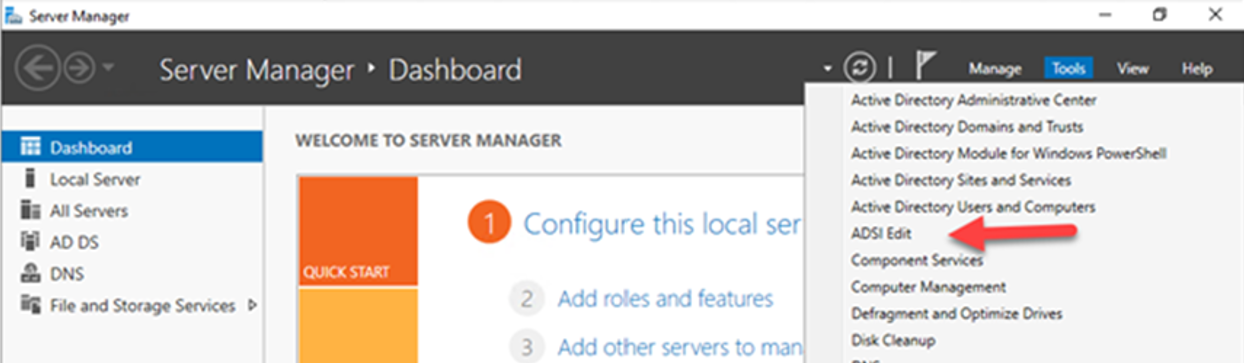Refresh the Server Manager dashboard
1244x363 pixels.
pyautogui.click(x=859, y=69)
